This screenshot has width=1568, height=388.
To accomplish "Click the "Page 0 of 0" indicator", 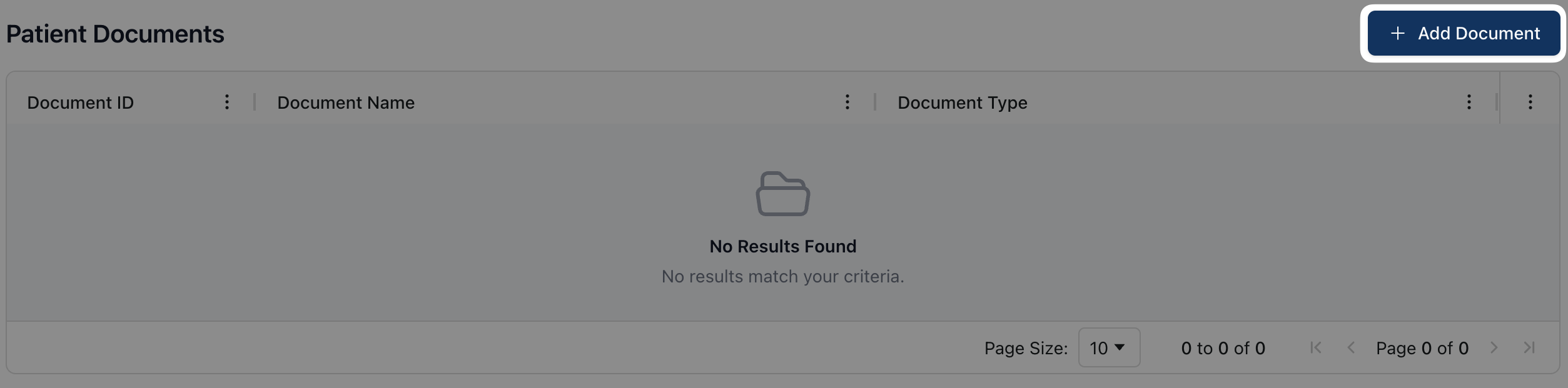I will pyautogui.click(x=1422, y=348).
